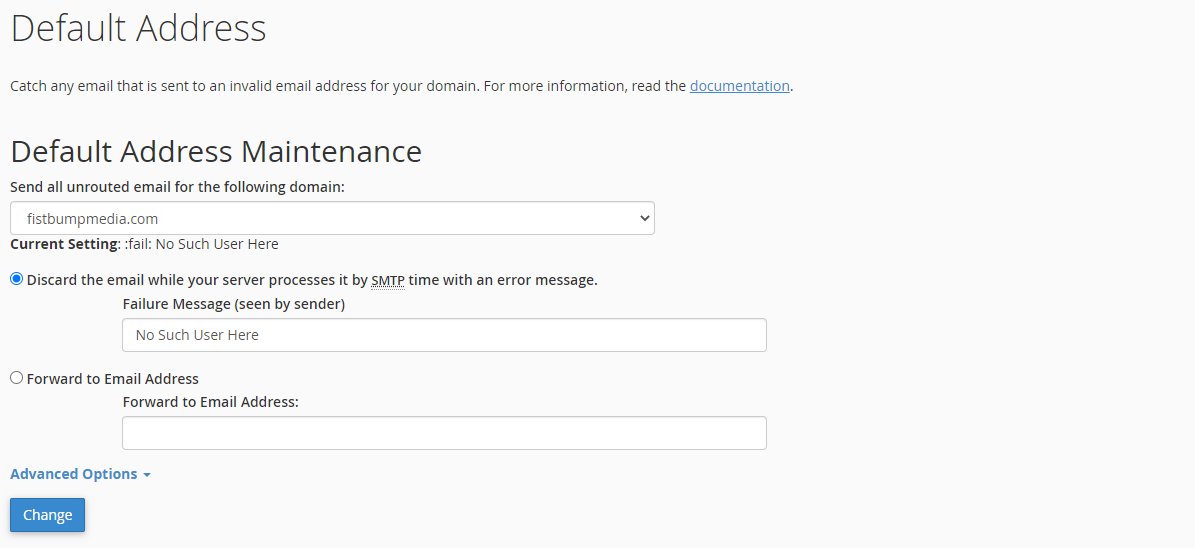The image size is (1195, 548).
Task: Click the 'Discard the email while your server' label text
Action: (190, 280)
